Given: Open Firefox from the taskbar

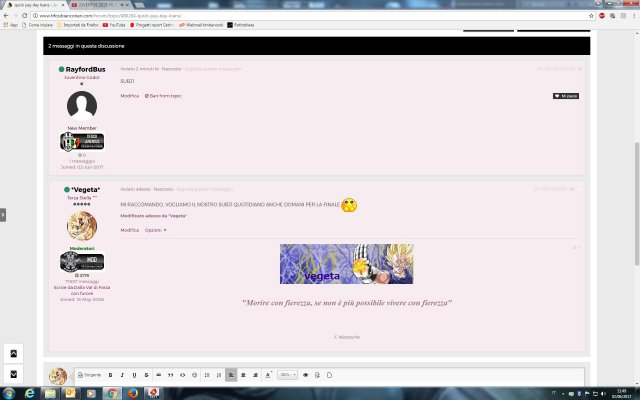Looking at the screenshot, I should 133,393.
